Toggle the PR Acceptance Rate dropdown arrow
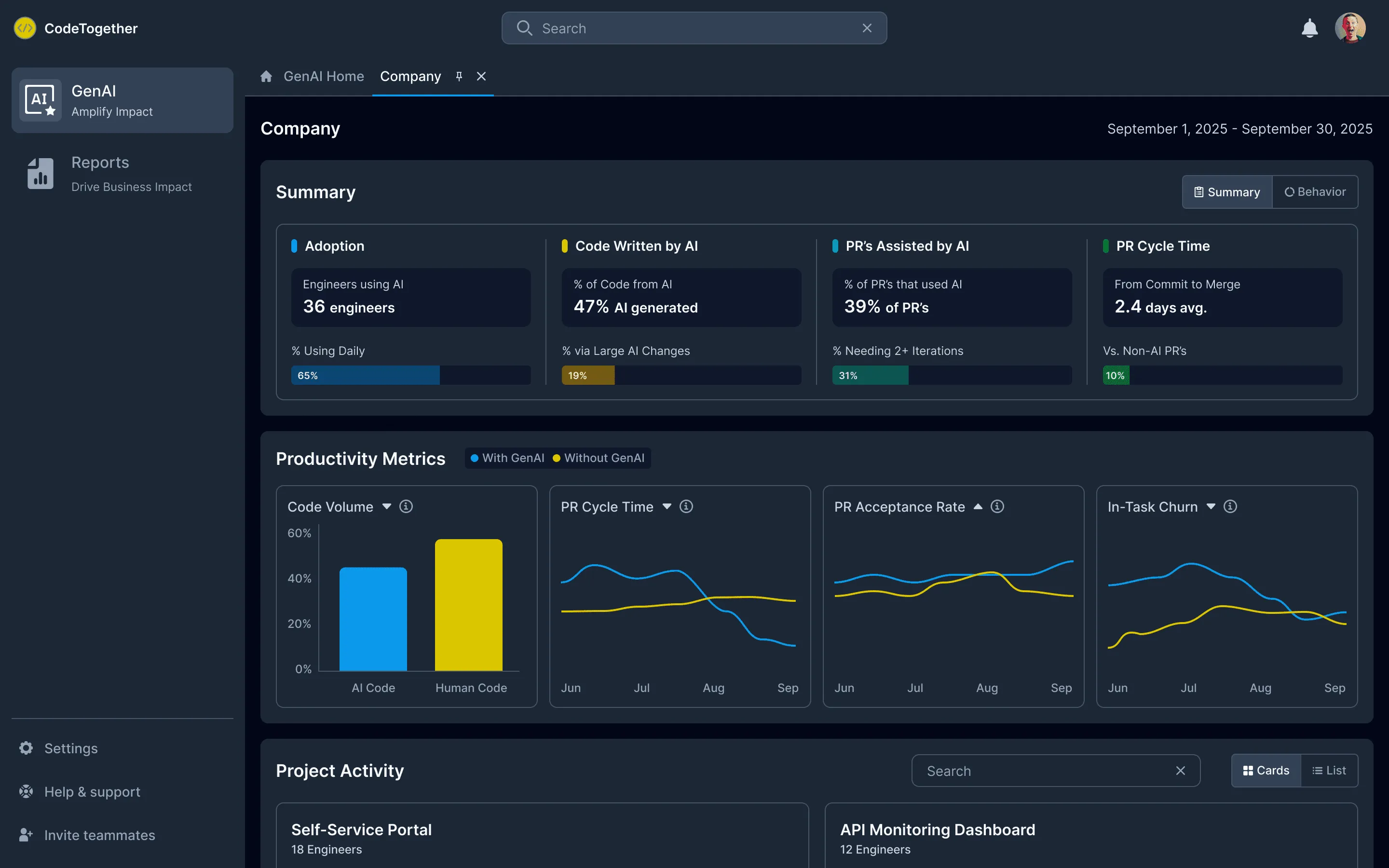 978,506
